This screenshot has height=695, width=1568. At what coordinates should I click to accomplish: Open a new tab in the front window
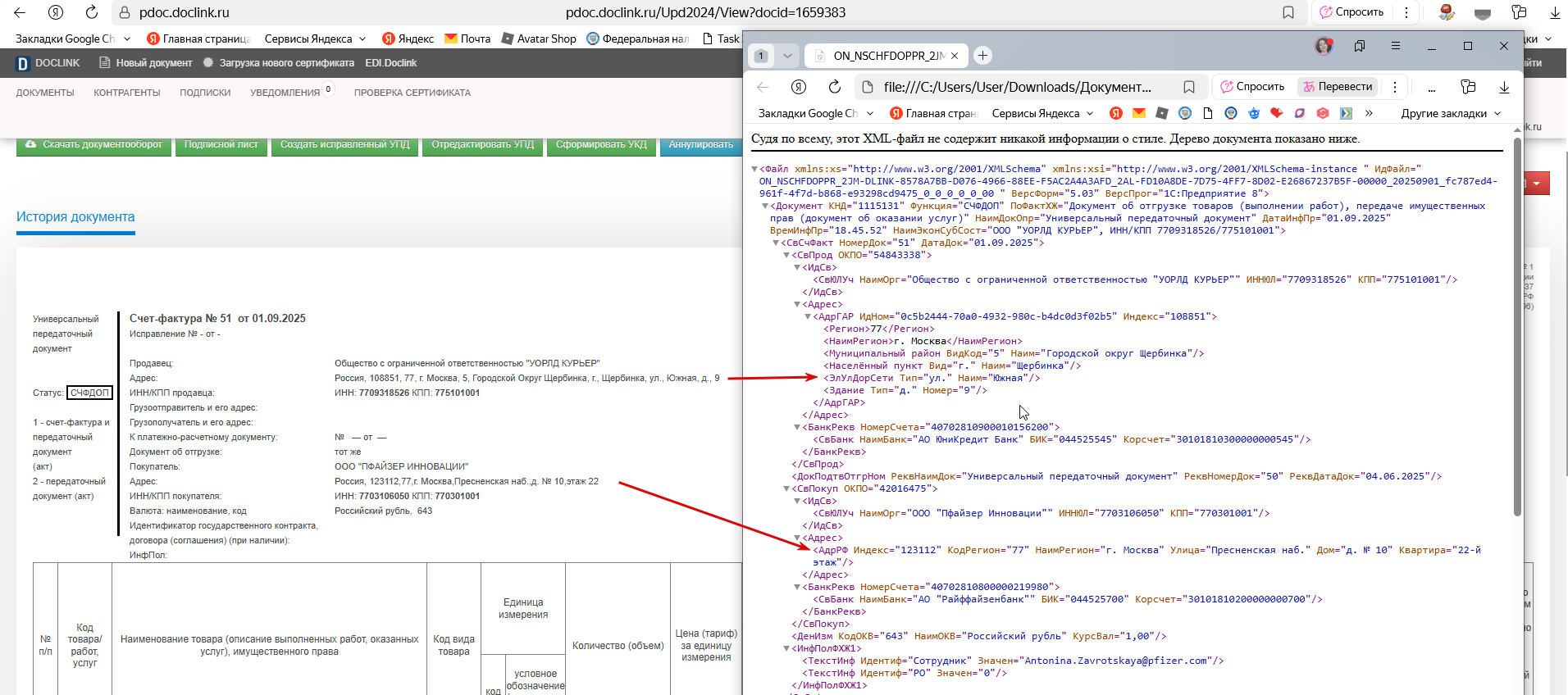(x=982, y=55)
